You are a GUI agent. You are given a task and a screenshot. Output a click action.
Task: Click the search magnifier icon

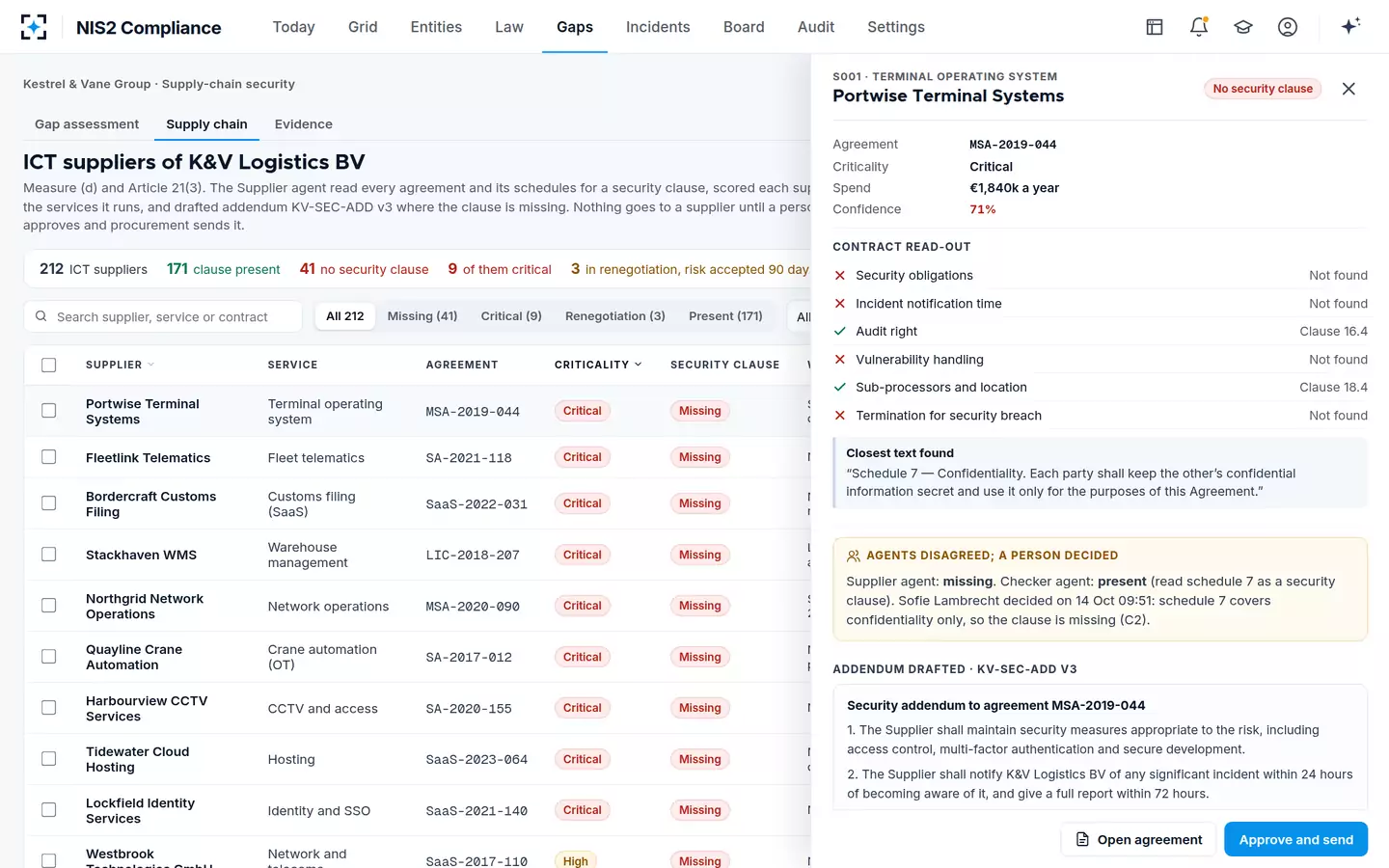41,316
